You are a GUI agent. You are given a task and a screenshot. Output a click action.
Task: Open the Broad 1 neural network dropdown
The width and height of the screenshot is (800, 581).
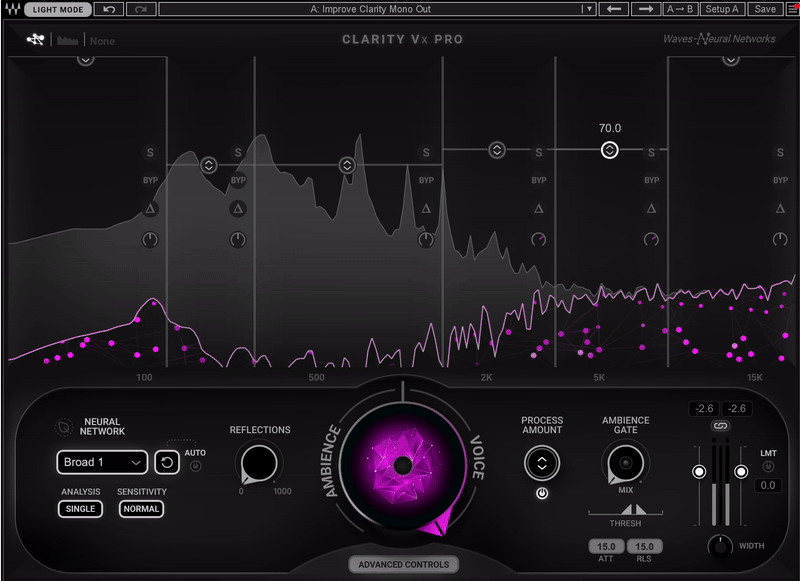102,463
